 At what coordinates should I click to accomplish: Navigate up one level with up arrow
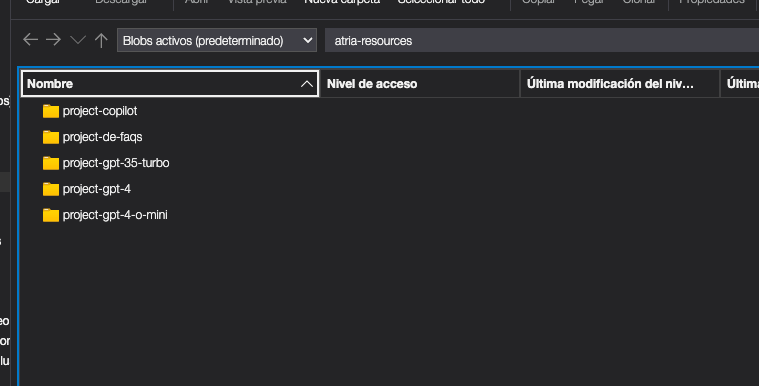point(101,40)
